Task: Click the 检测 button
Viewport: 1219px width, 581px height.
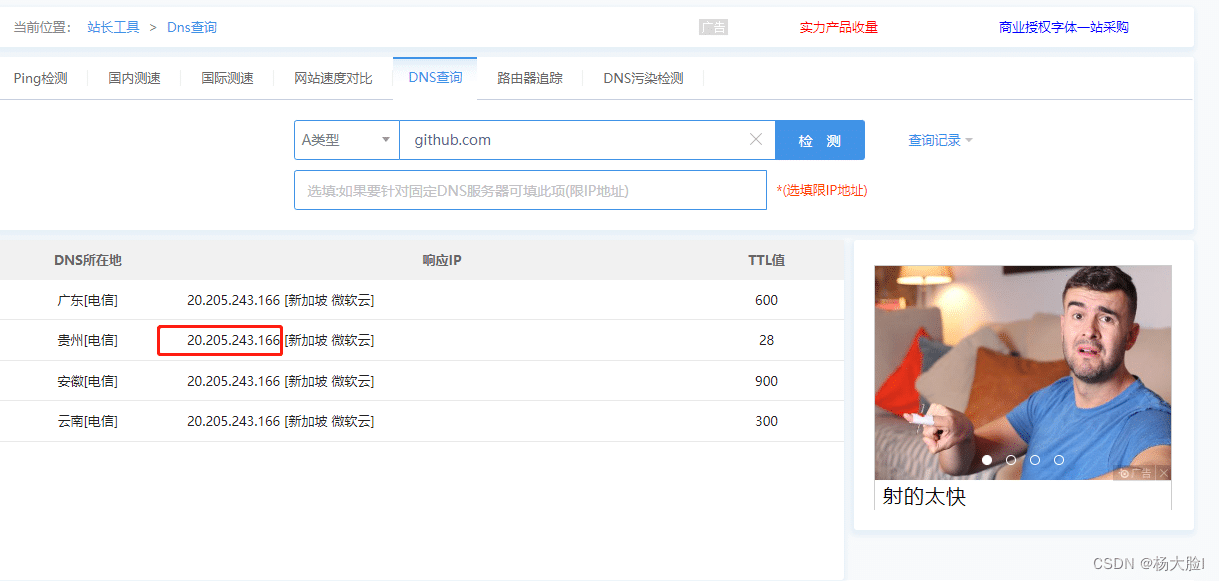Action: [820, 140]
